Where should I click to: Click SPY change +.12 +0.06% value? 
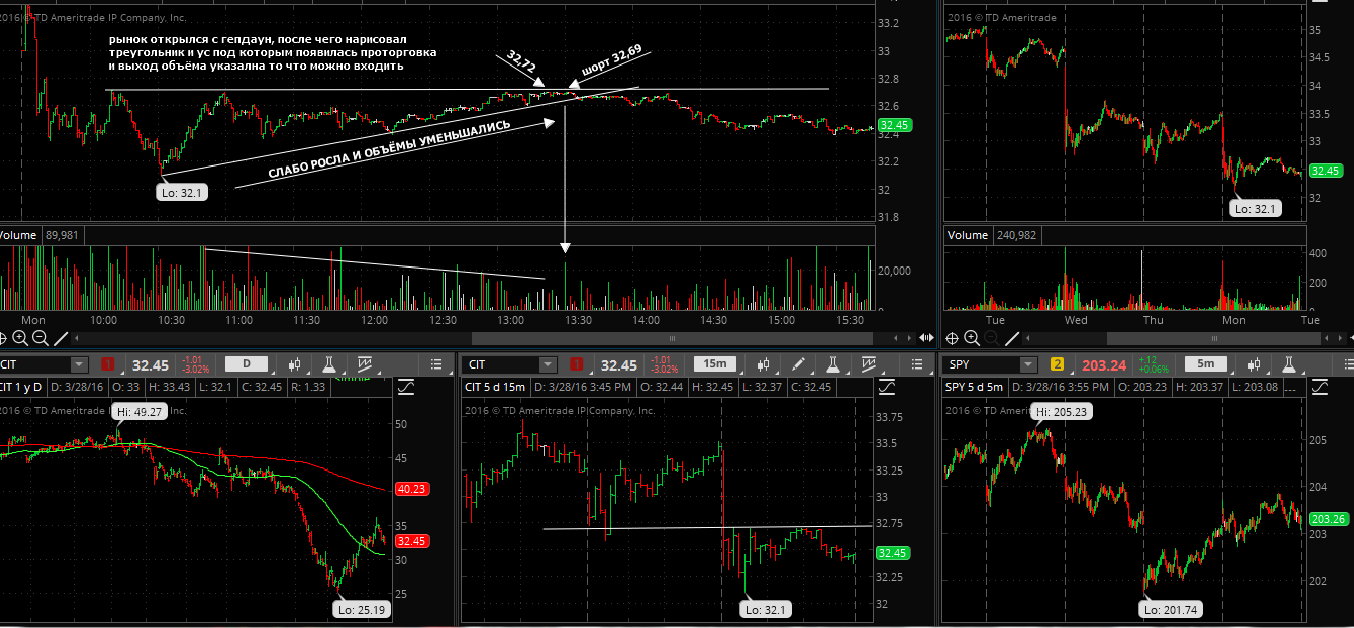pyautogui.click(x=1154, y=365)
